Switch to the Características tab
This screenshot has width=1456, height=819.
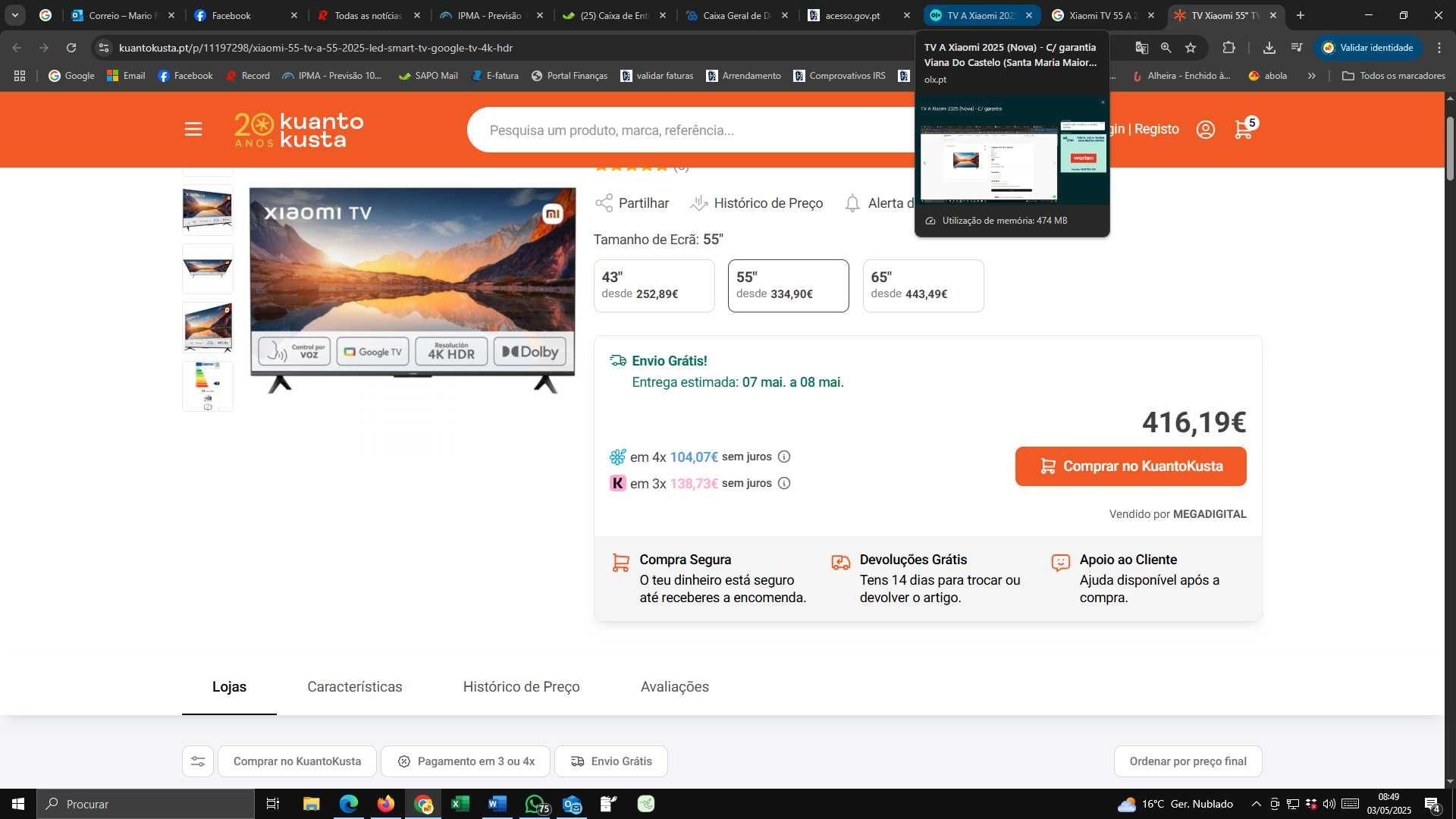(x=355, y=687)
